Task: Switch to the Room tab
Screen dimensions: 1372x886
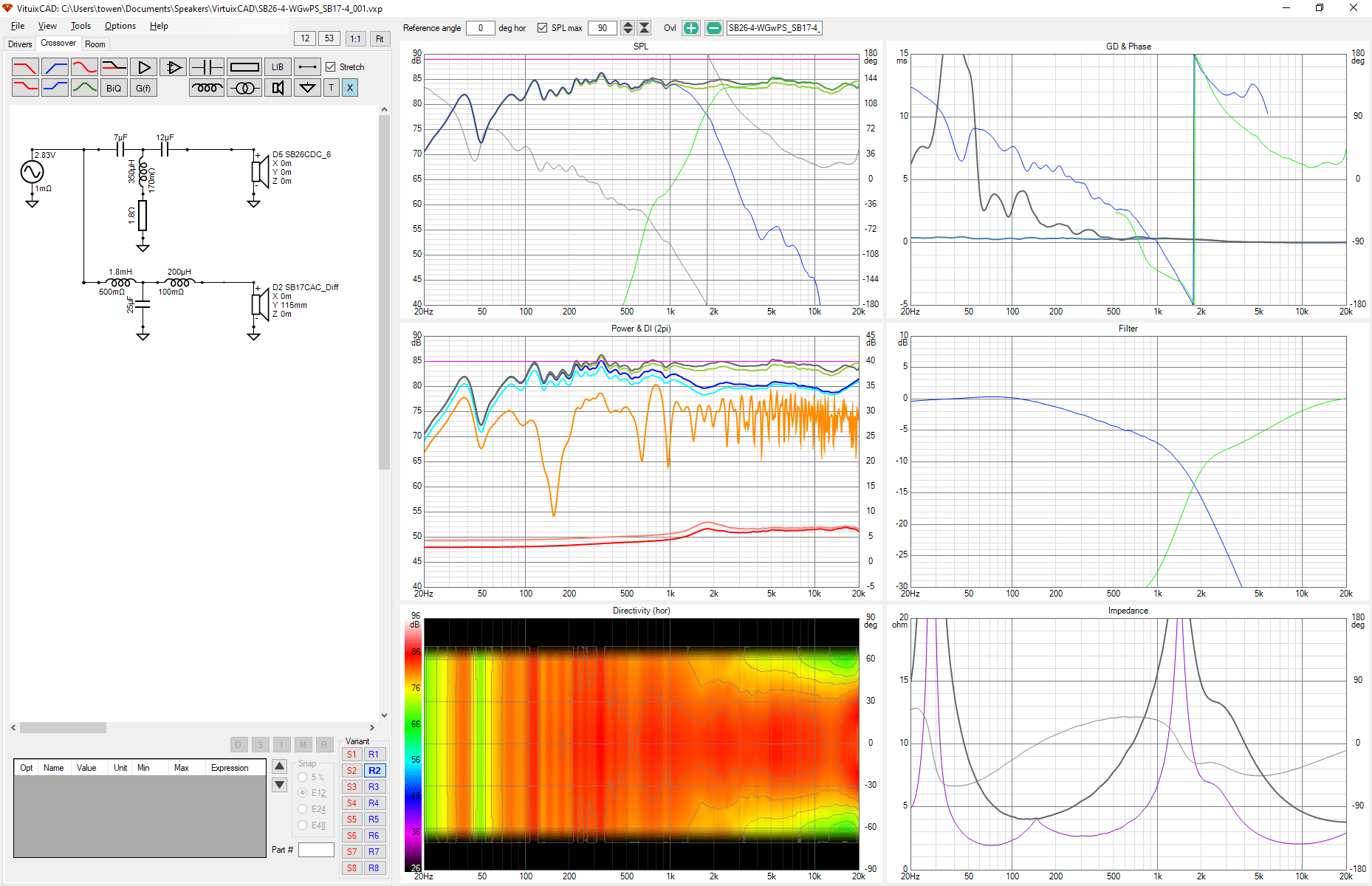Action: click(x=95, y=44)
